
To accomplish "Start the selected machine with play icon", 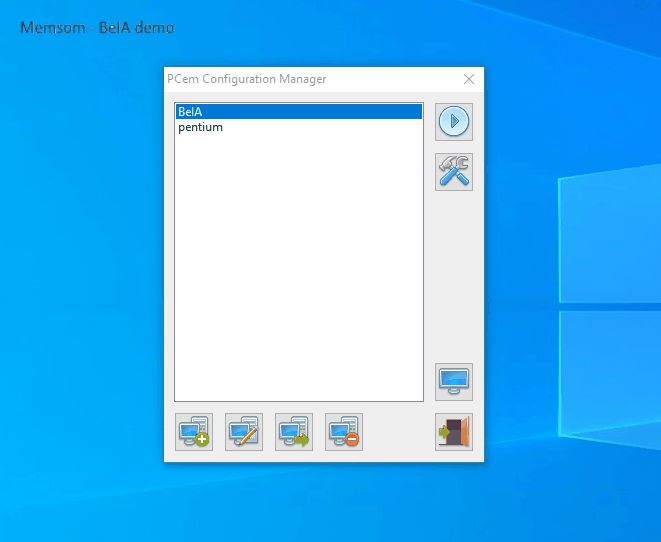I will point(454,122).
